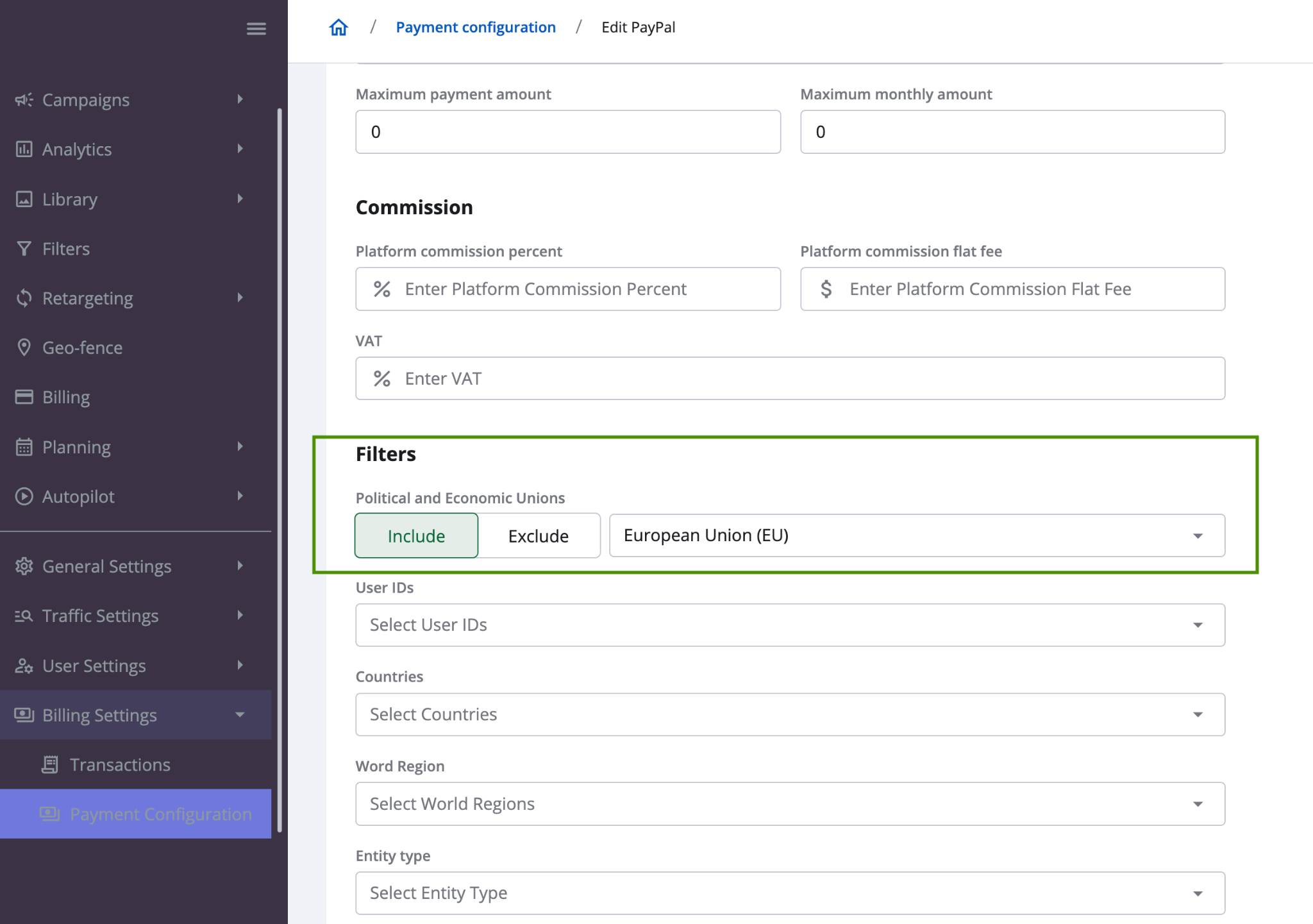
Task: Click the Autopilot play icon
Action: pyautogui.click(x=24, y=496)
